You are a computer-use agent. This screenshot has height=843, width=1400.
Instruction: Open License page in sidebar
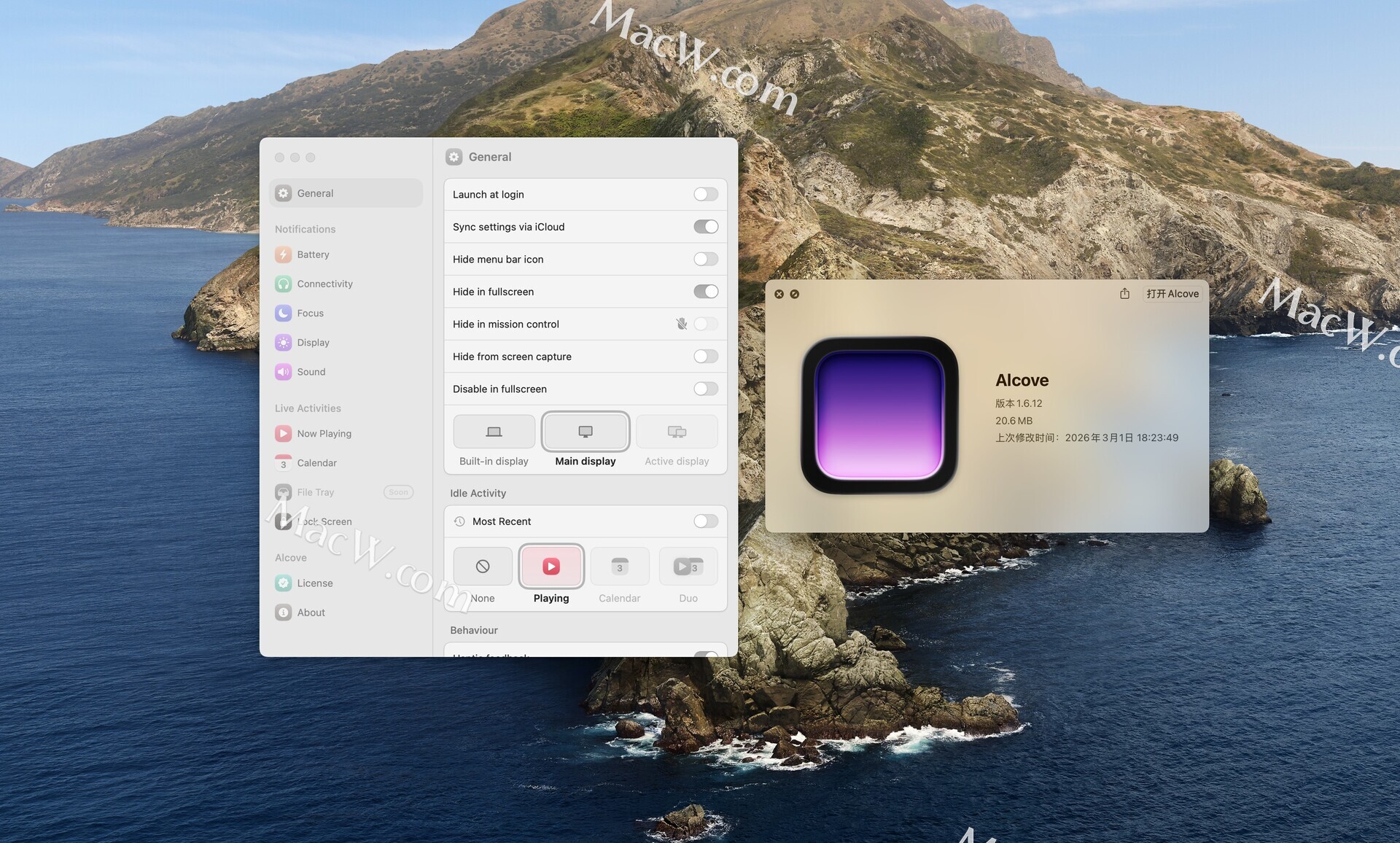click(314, 583)
